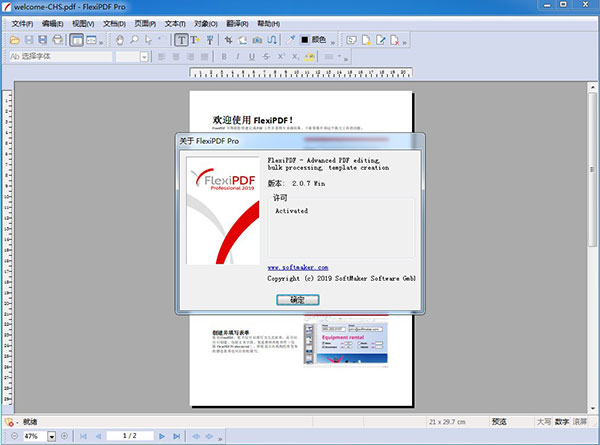Select the Zoom magnifier tool
The height and width of the screenshot is (445, 600).
(134, 40)
